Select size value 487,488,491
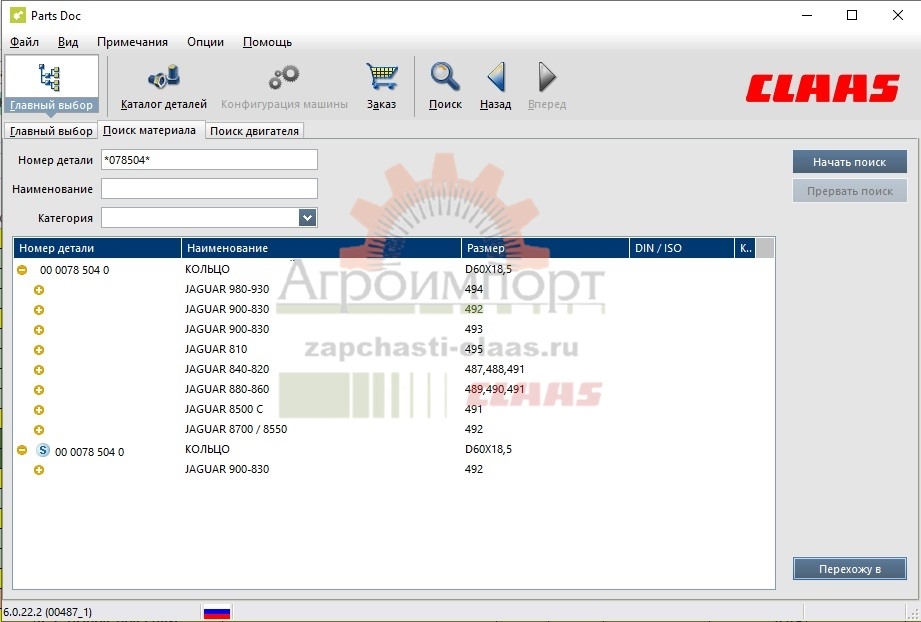921x622 pixels. [x=495, y=369]
